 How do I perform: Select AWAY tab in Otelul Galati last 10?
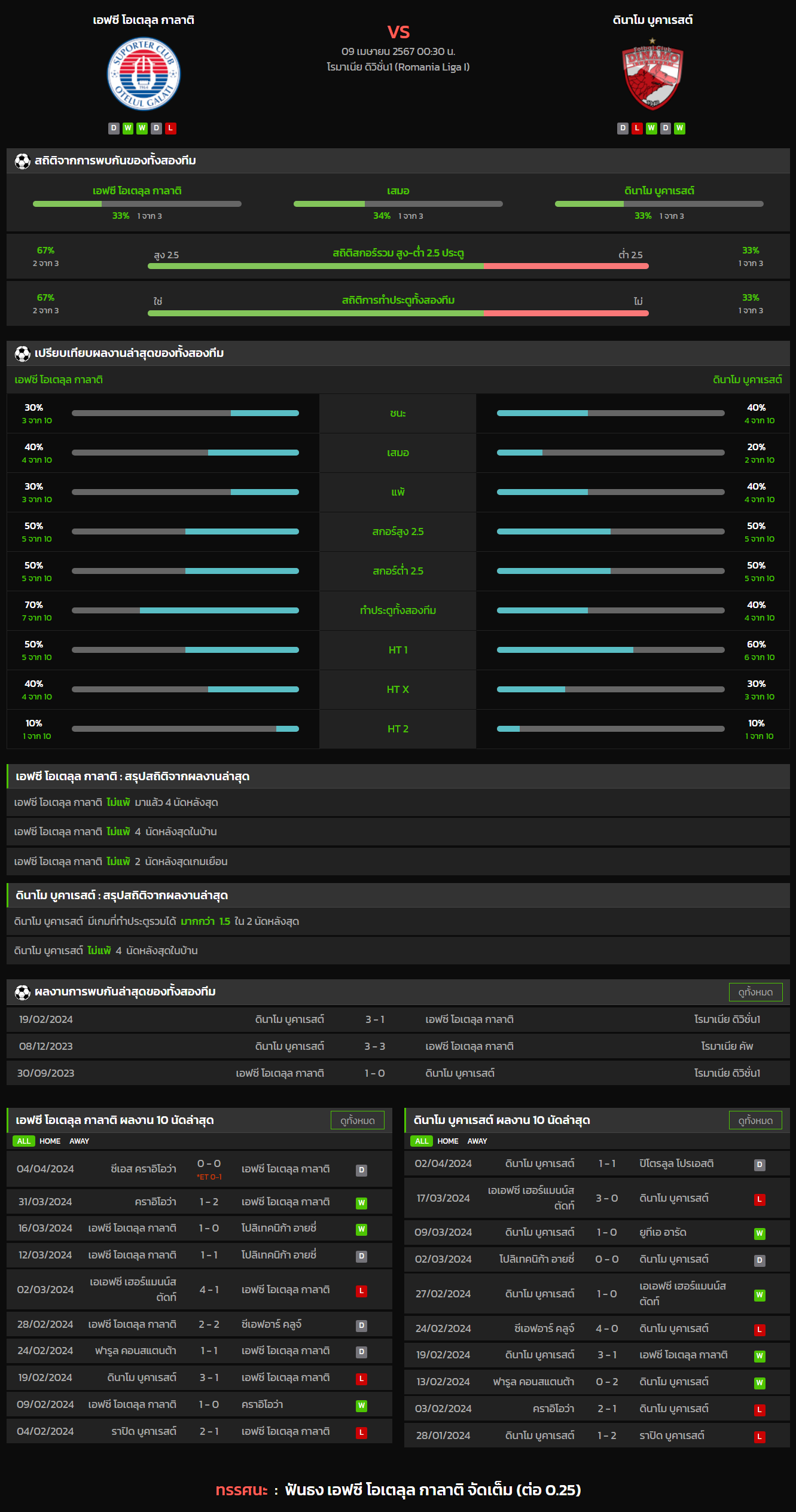click(x=79, y=1141)
